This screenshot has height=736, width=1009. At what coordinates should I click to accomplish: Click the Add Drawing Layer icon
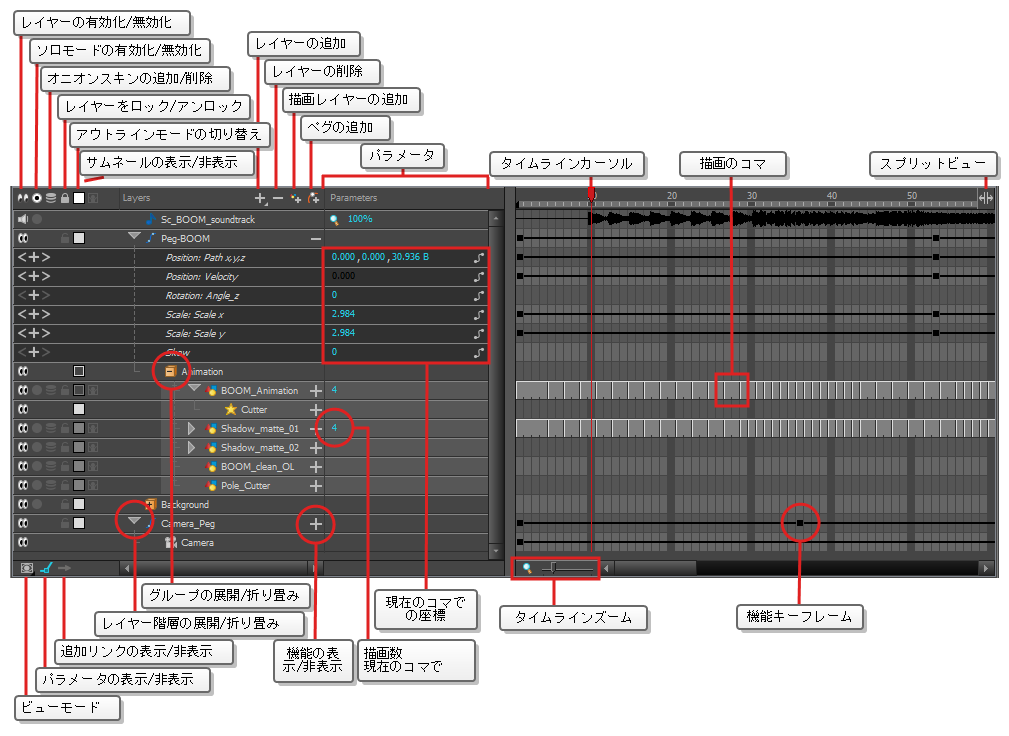(x=296, y=199)
